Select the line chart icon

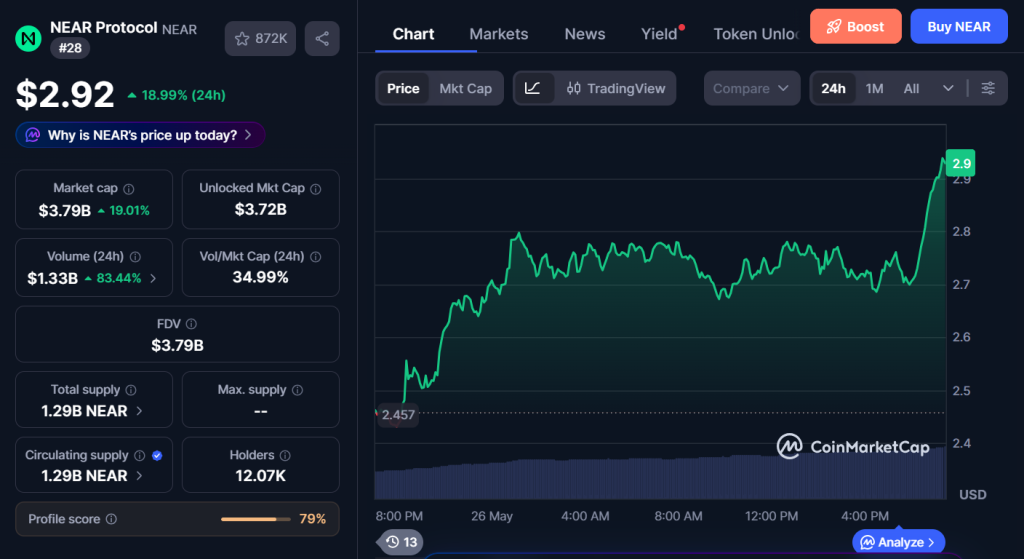pyautogui.click(x=533, y=88)
